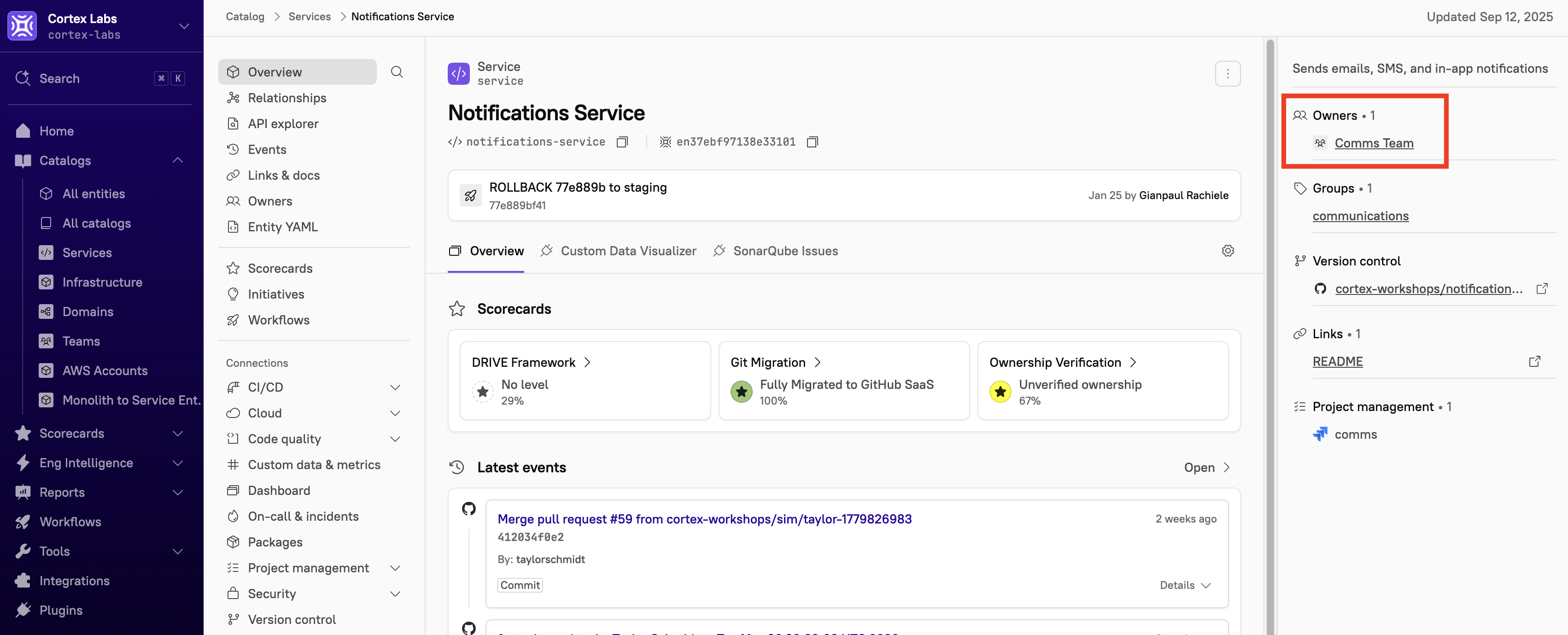
Task: Open README external link icon
Action: pyautogui.click(x=1534, y=362)
